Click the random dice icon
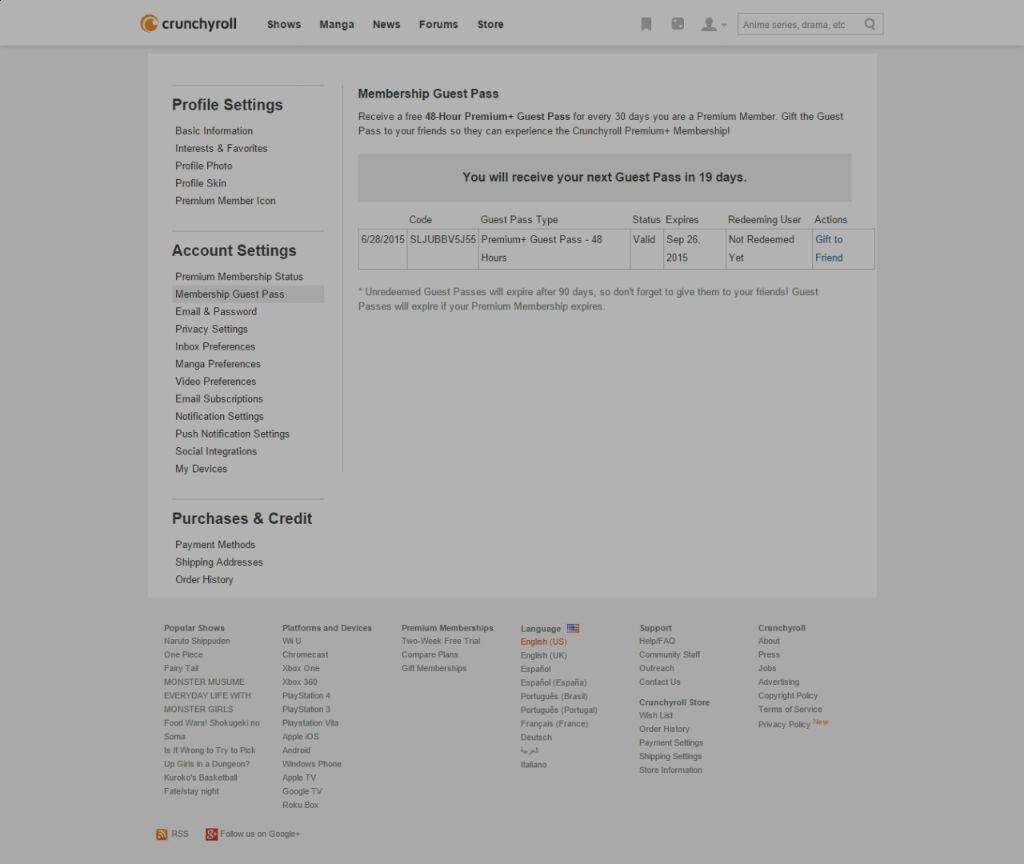The image size is (1024, 864). coord(678,24)
